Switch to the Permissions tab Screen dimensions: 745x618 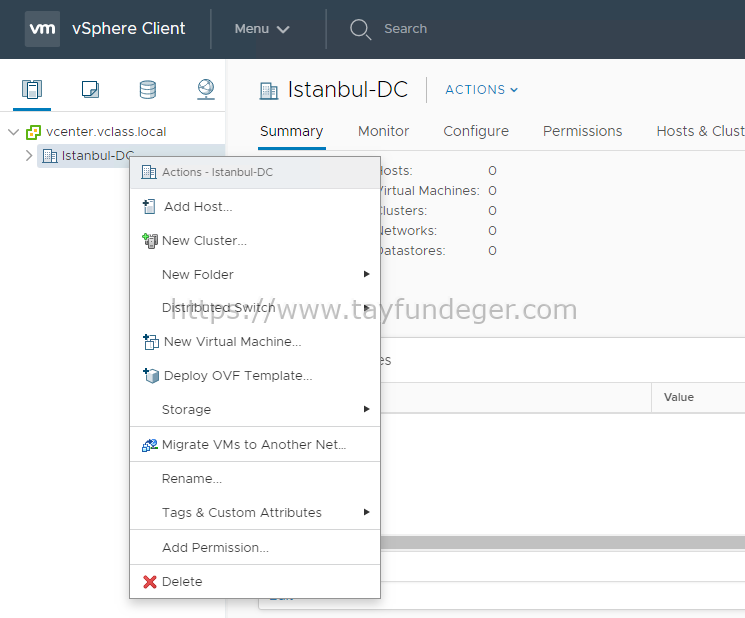coord(582,131)
